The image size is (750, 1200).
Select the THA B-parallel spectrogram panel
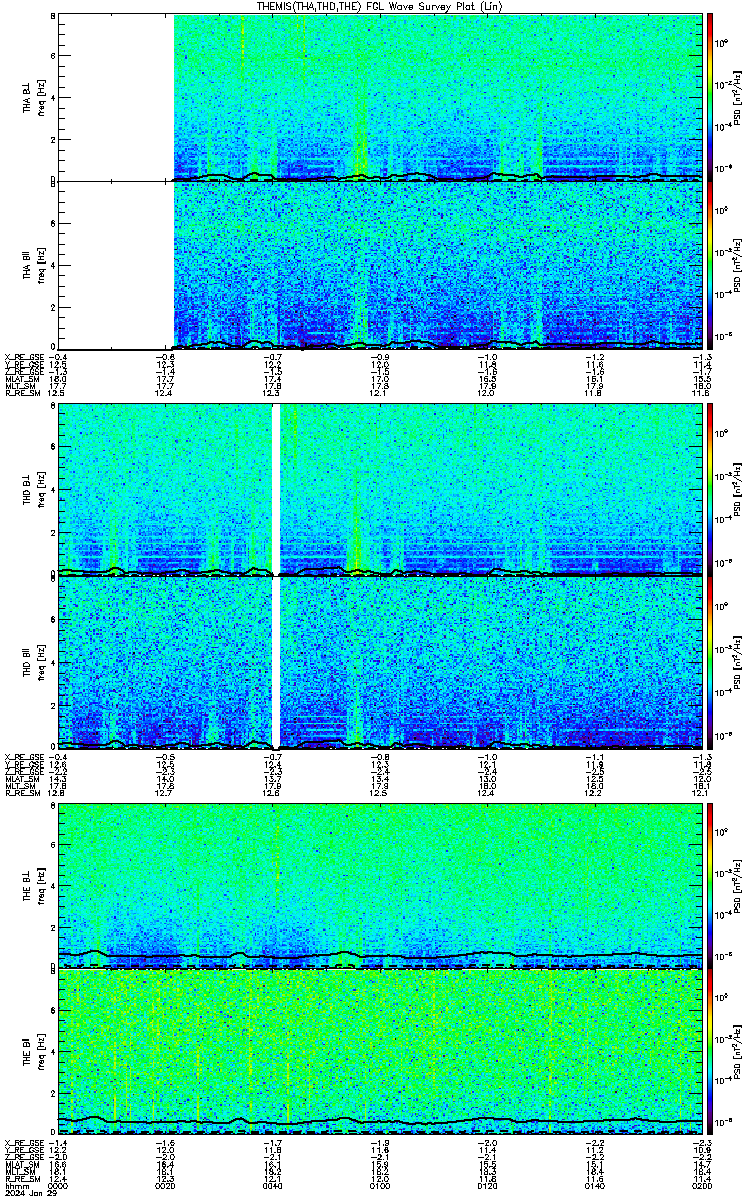click(380, 265)
